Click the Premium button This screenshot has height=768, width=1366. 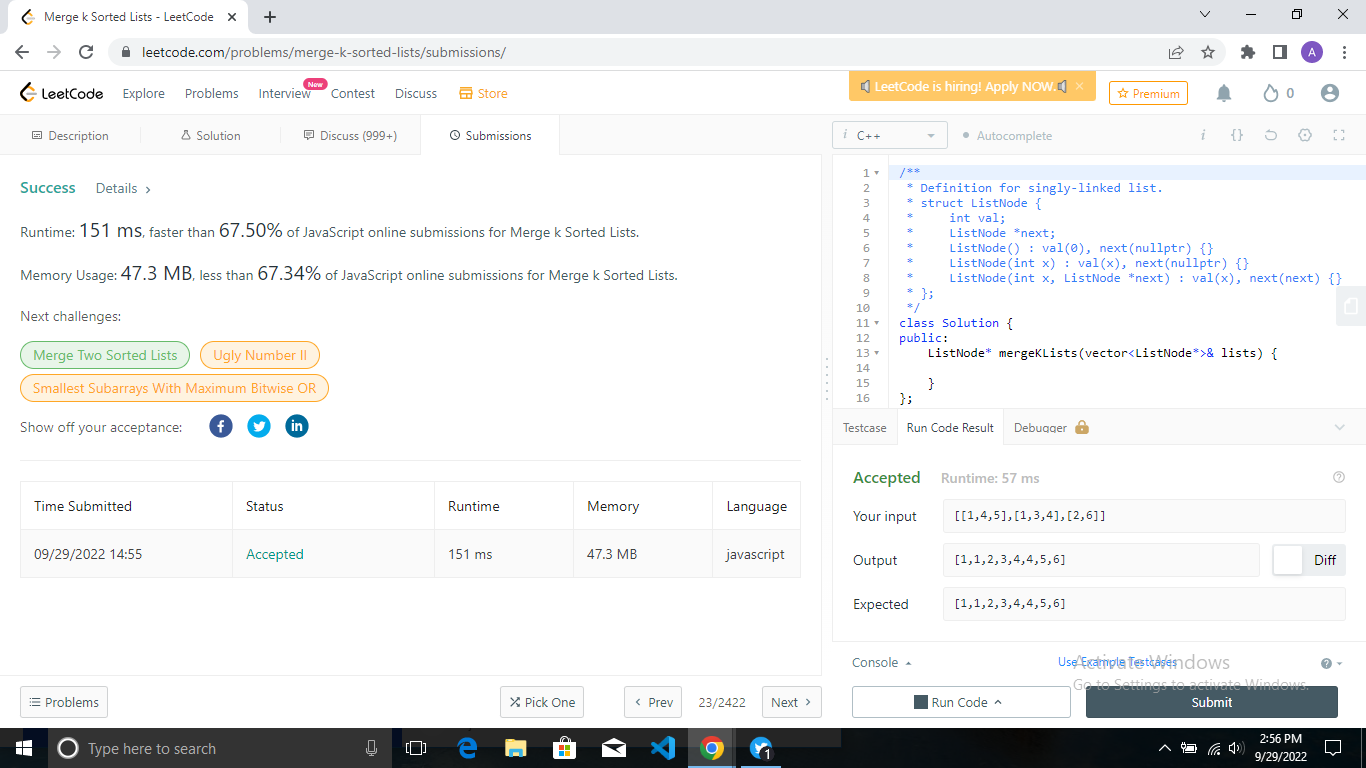[x=1148, y=93]
